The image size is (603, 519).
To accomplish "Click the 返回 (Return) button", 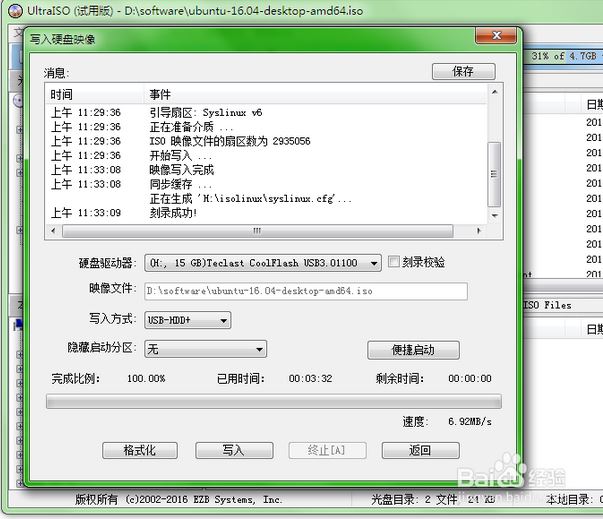I will coord(420,450).
